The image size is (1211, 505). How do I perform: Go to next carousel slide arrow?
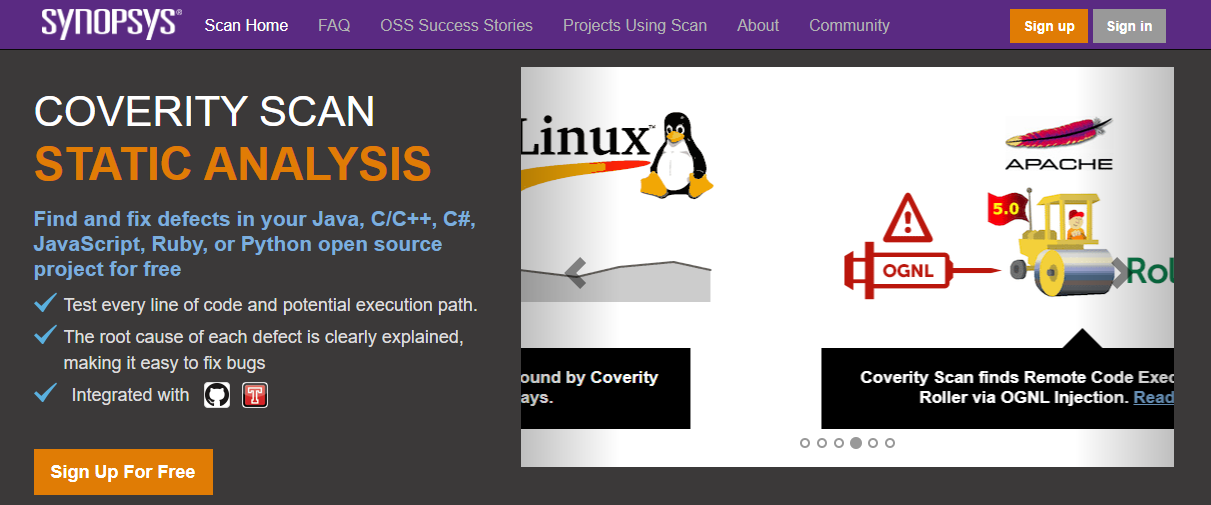click(x=1120, y=272)
